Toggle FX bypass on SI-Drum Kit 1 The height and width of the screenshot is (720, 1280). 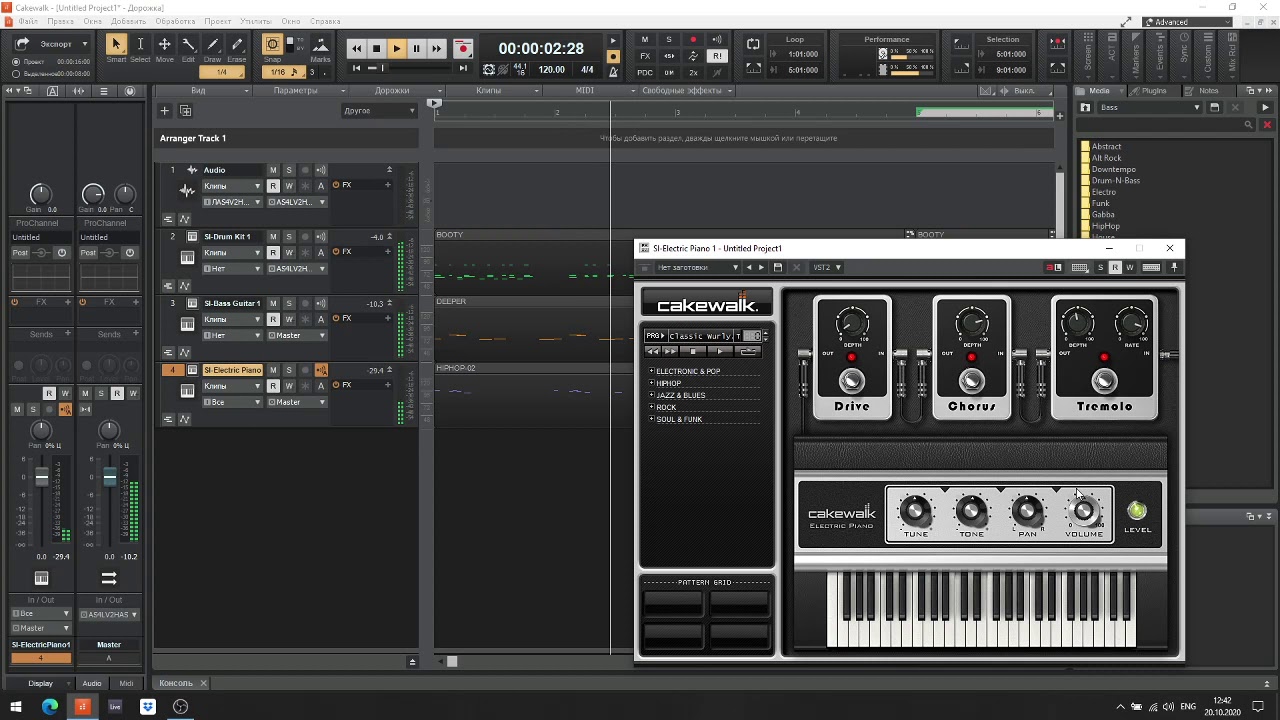336,252
